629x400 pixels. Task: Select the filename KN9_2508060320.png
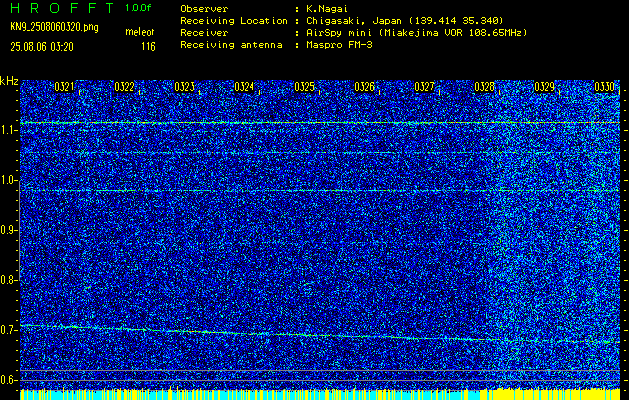pos(54,27)
